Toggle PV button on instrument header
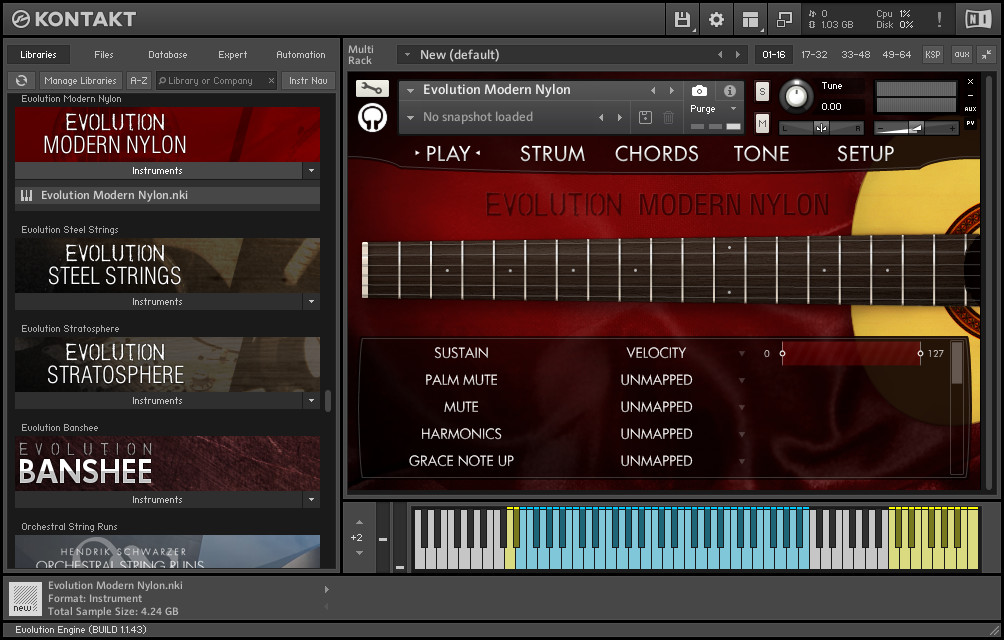The height and width of the screenshot is (640, 1004). 970,123
